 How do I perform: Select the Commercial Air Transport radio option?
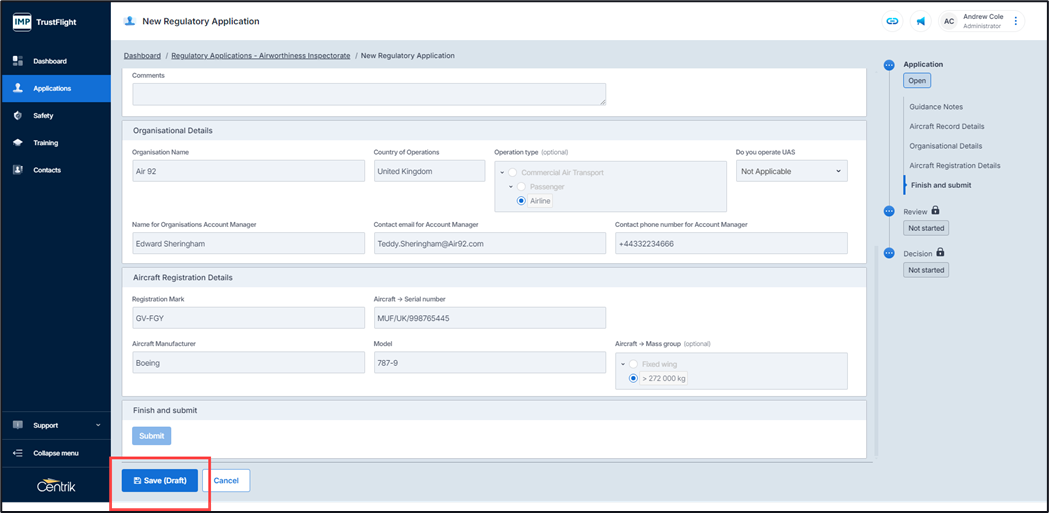[x=513, y=173]
